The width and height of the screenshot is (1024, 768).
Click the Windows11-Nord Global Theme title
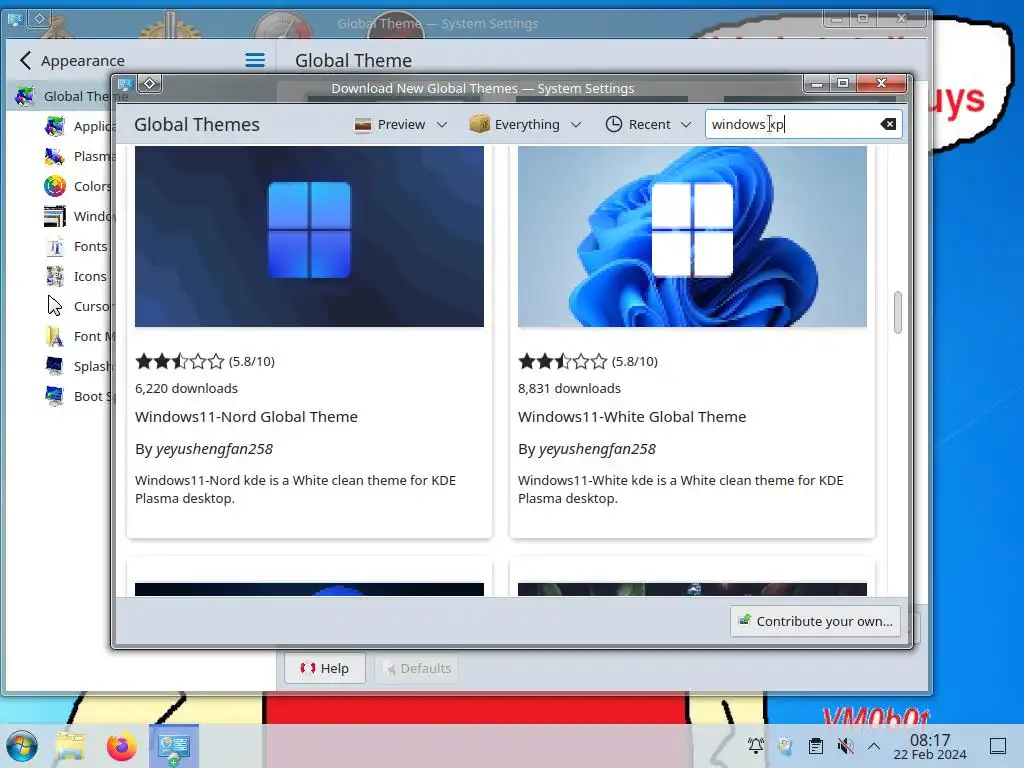tap(246, 417)
